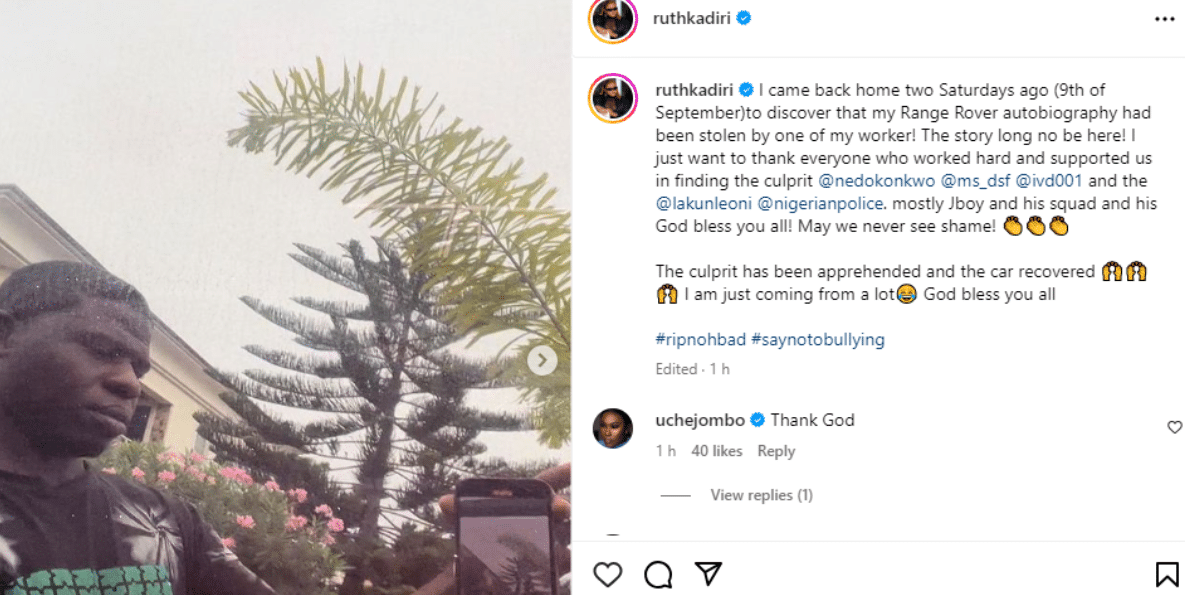This screenshot has width=1185, height=595.
Task: Like the post with the heart icon
Action: 607,574
